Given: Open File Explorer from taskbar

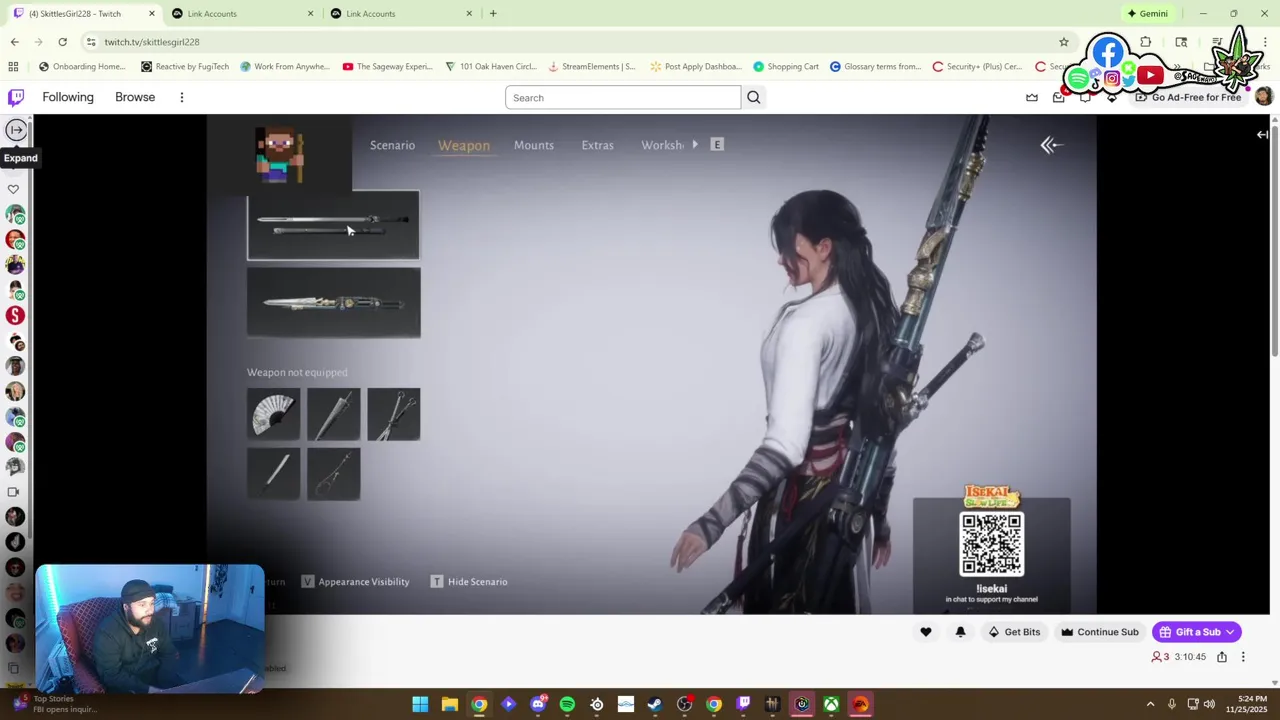Looking at the screenshot, I should tap(450, 705).
